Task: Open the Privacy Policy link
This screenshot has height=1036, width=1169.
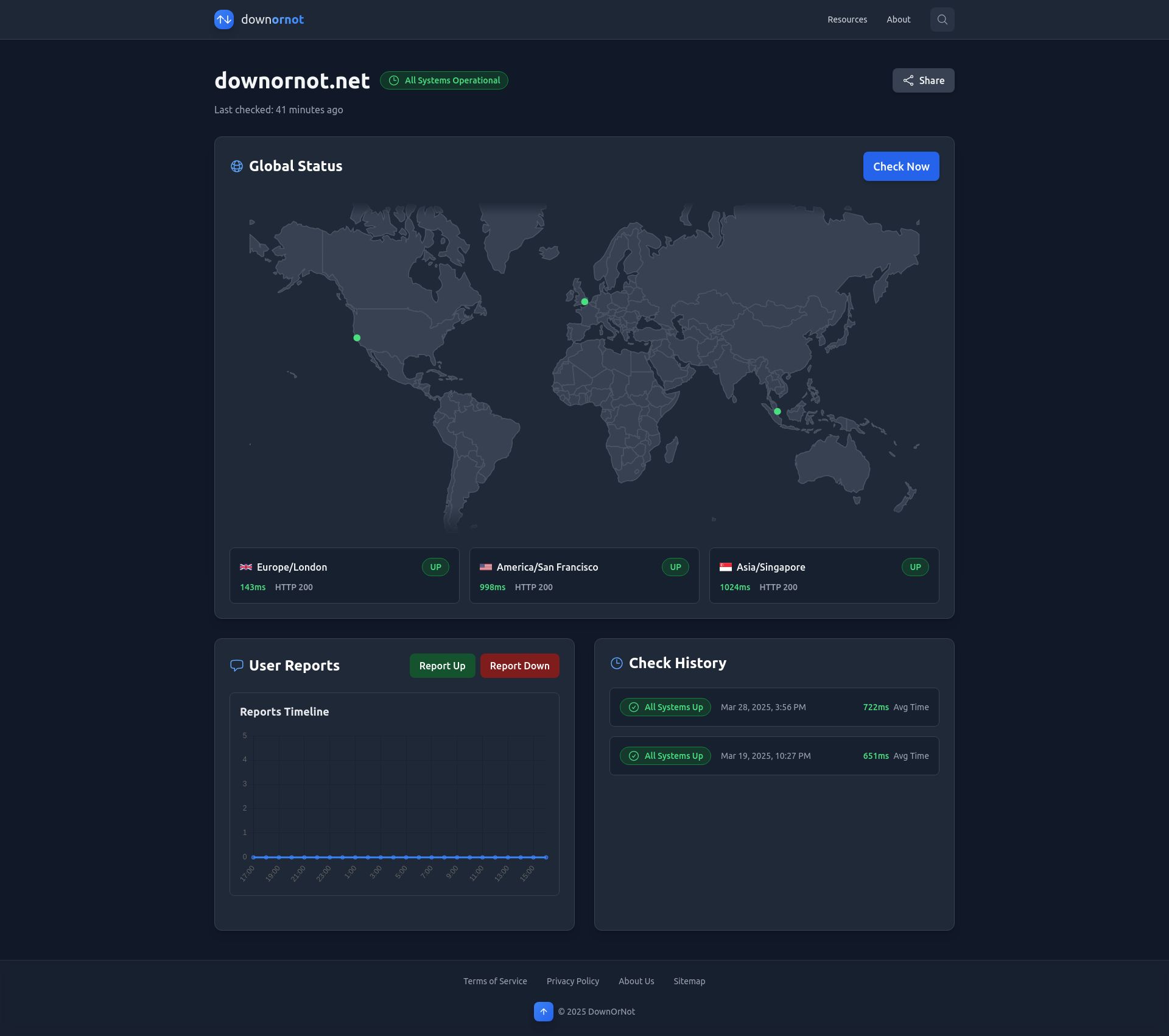Action: click(x=572, y=981)
